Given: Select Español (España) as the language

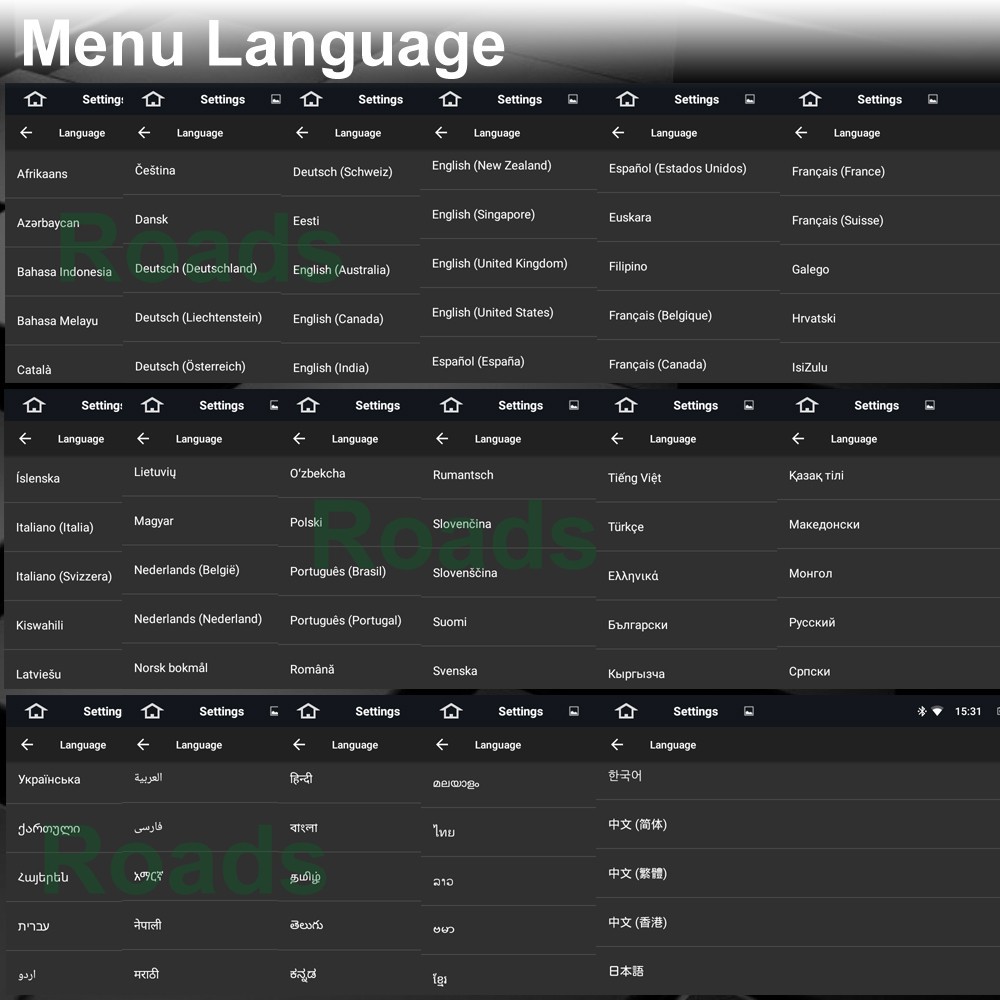Looking at the screenshot, I should tap(478, 362).
